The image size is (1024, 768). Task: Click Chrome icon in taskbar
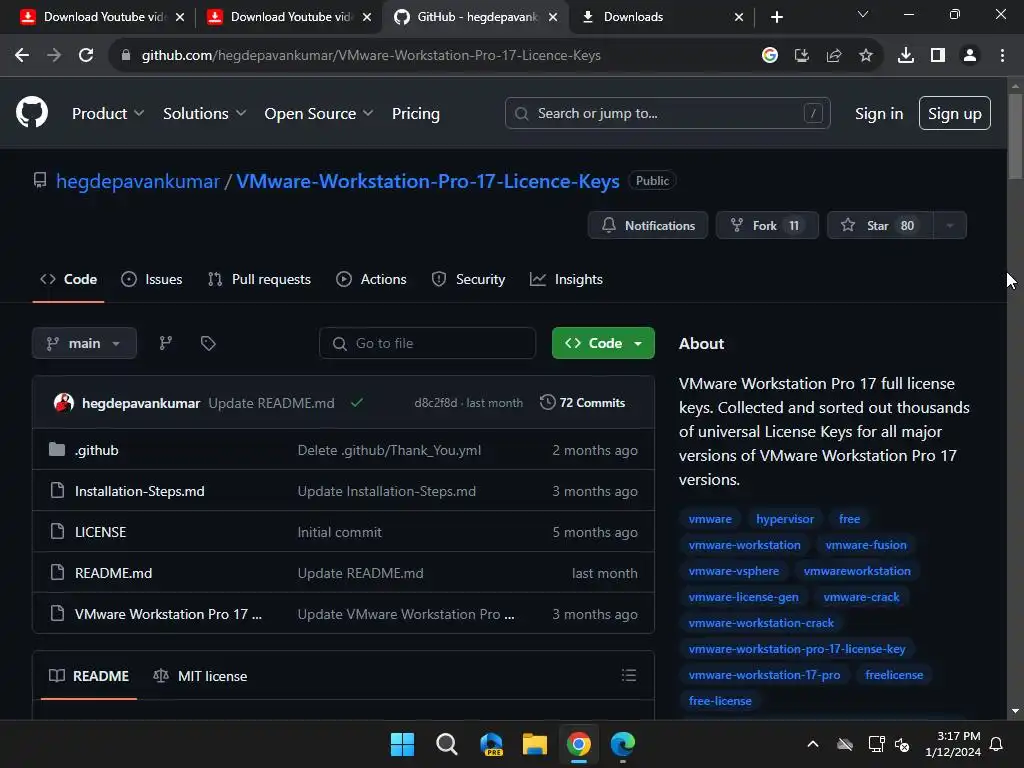[x=579, y=744]
